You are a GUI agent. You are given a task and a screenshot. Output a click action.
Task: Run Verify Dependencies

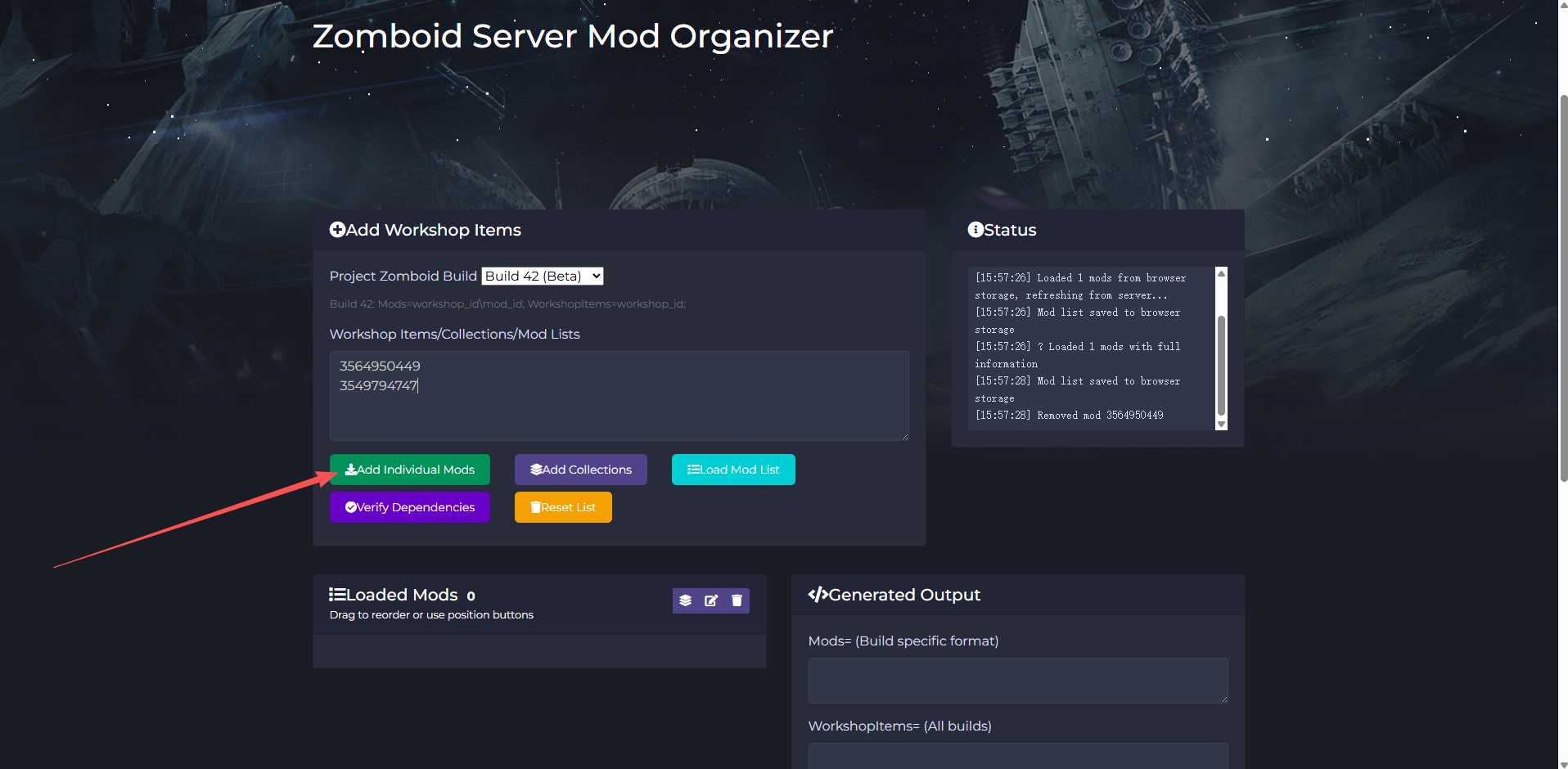[410, 507]
